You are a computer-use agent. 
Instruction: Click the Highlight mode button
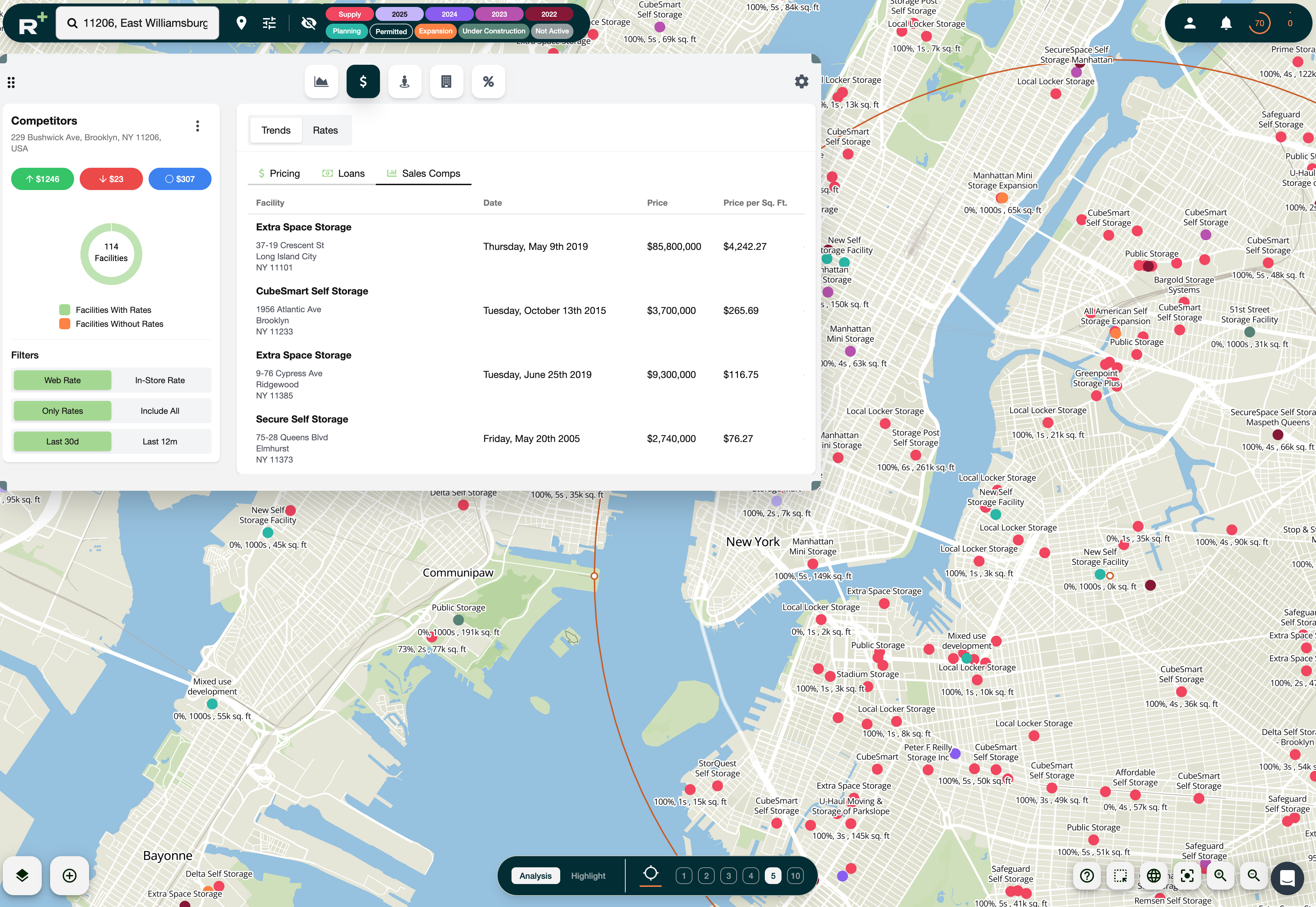pos(588,876)
